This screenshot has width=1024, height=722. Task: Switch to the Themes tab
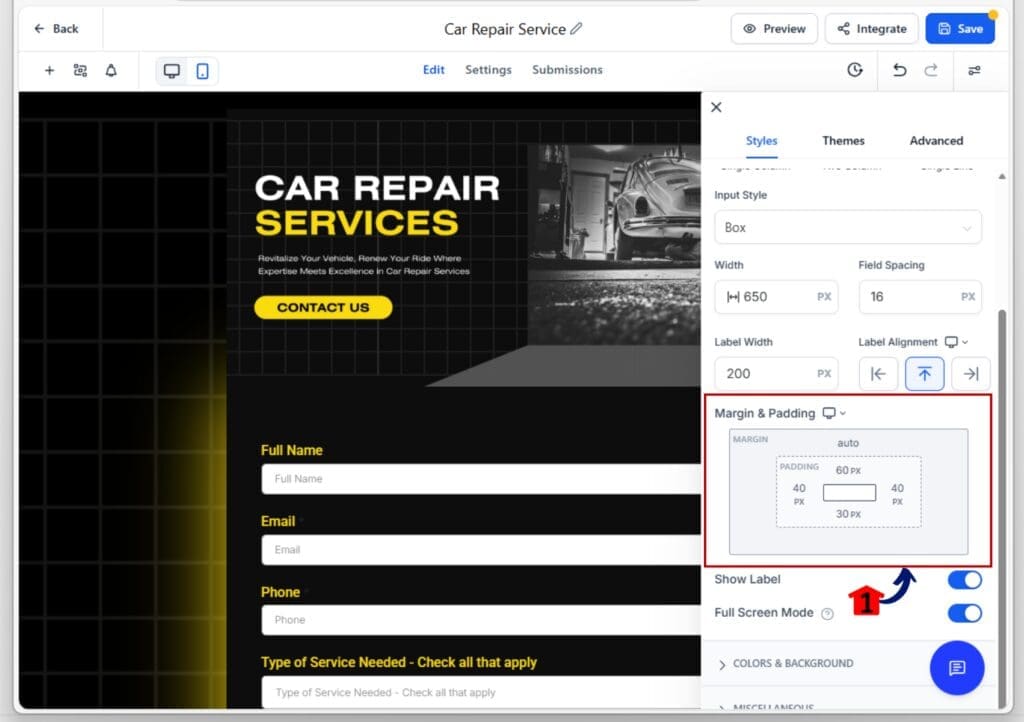coord(843,141)
